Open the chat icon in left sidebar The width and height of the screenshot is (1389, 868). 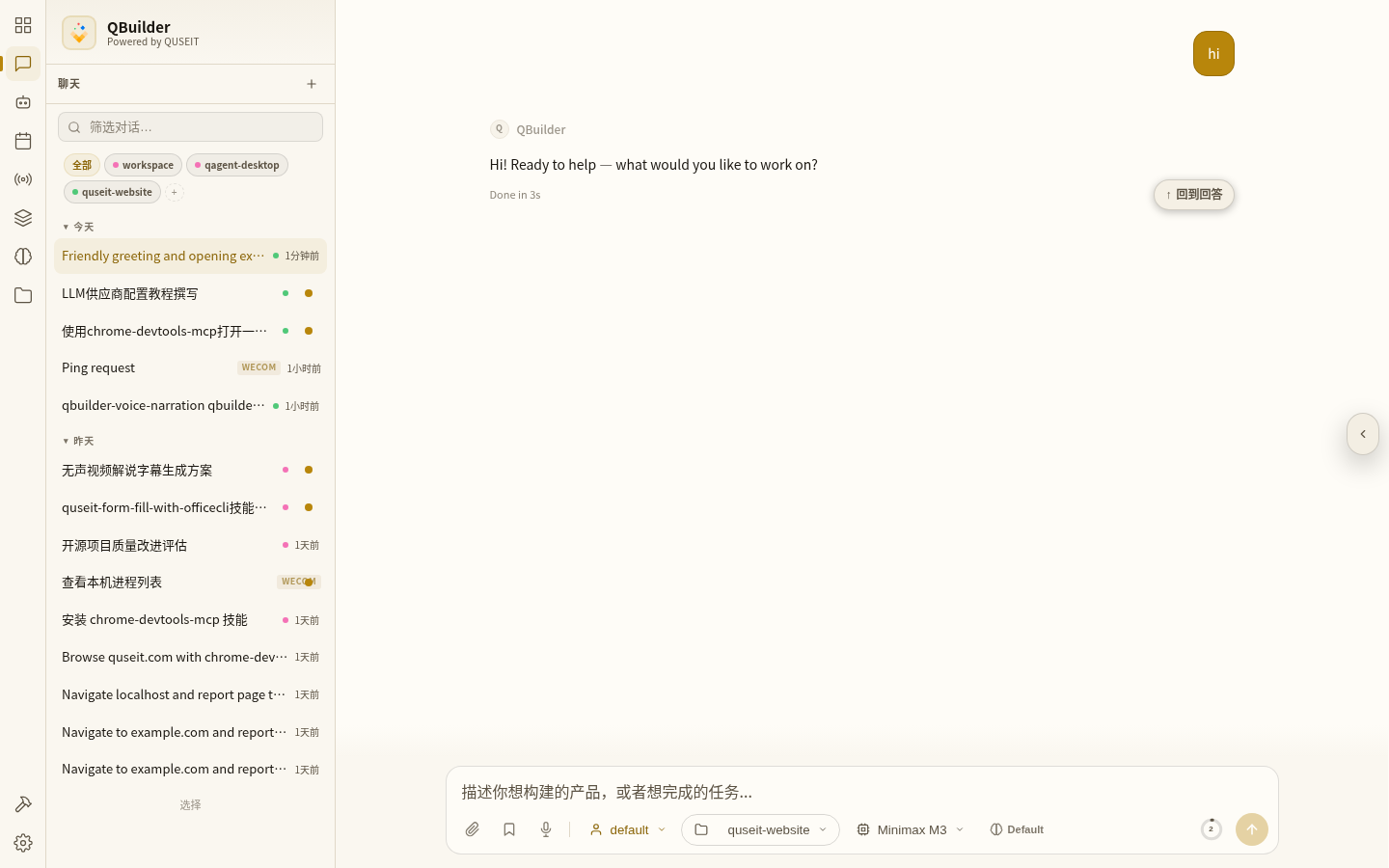coord(23,64)
